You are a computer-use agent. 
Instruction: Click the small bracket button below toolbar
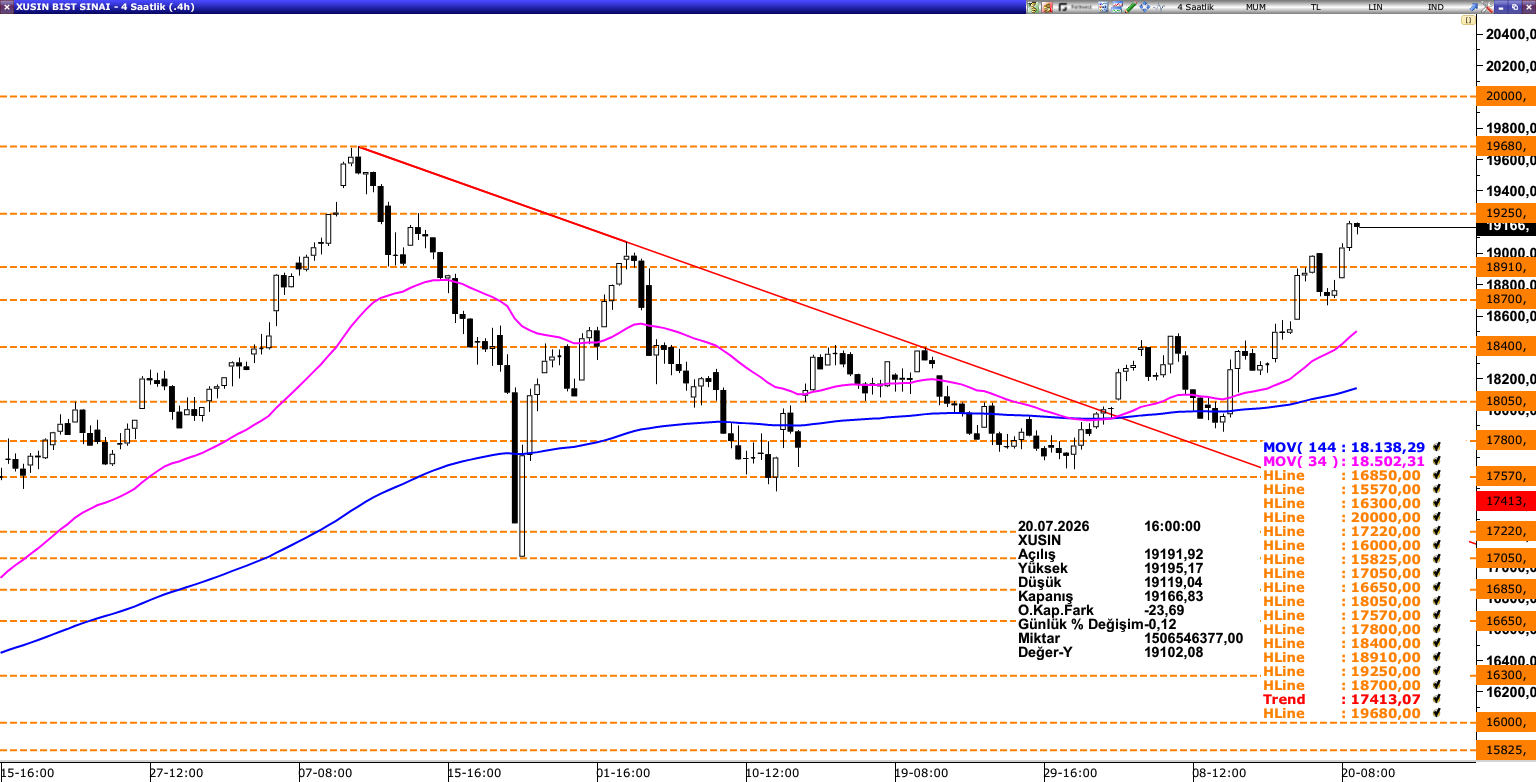click(x=1468, y=20)
